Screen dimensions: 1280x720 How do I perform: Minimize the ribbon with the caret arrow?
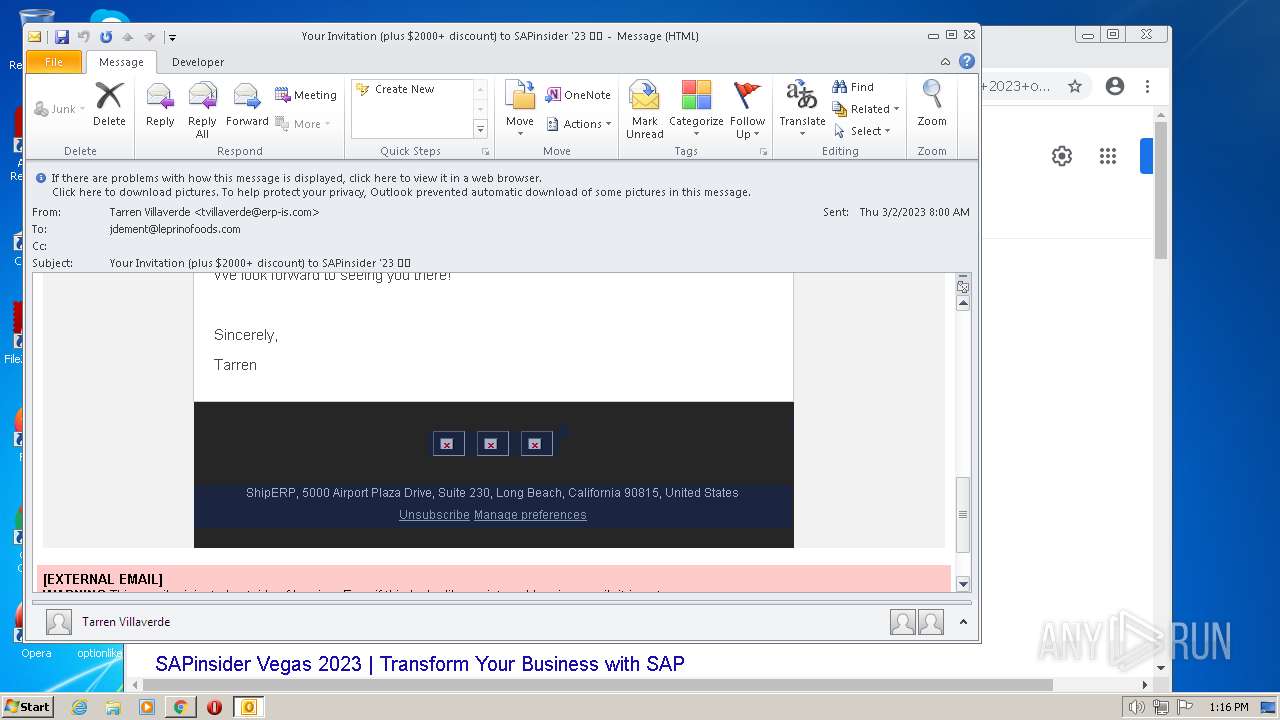[x=945, y=62]
